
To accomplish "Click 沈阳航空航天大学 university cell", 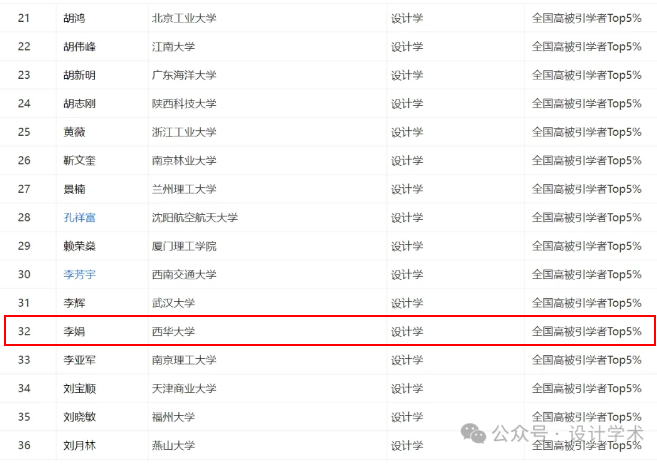I will pyautogui.click(x=195, y=217).
